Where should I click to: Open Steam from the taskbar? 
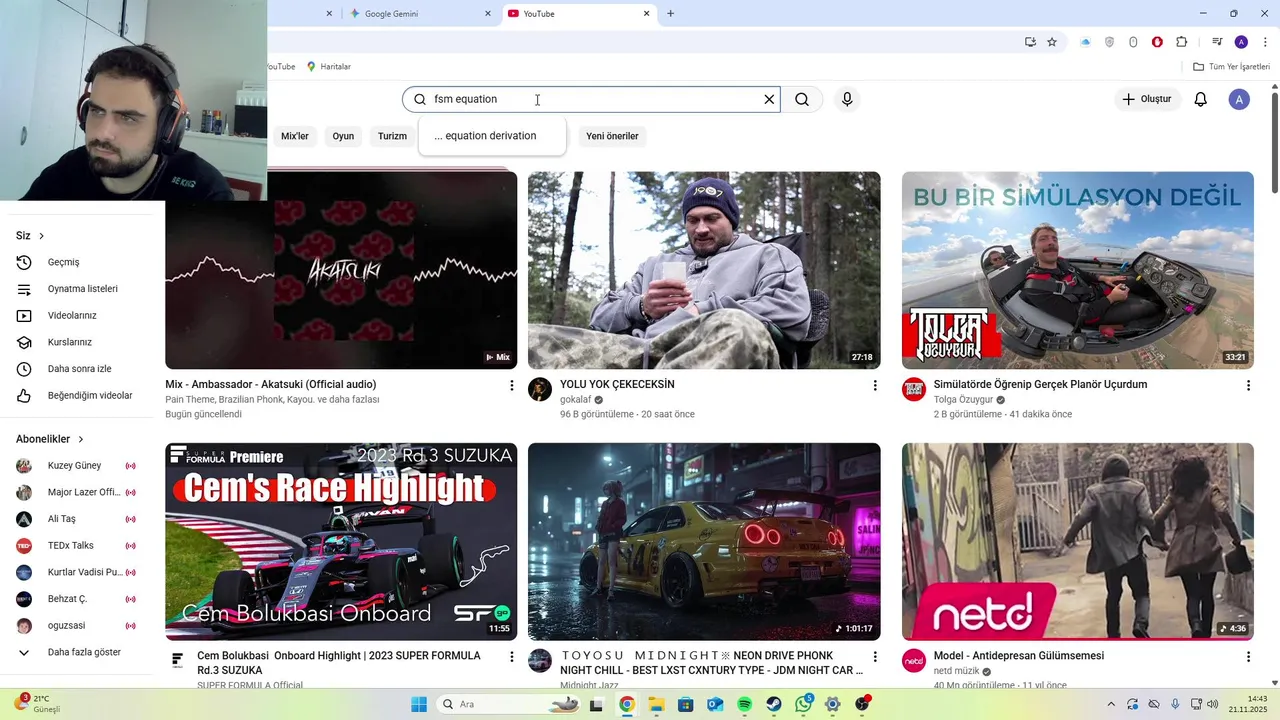(774, 704)
